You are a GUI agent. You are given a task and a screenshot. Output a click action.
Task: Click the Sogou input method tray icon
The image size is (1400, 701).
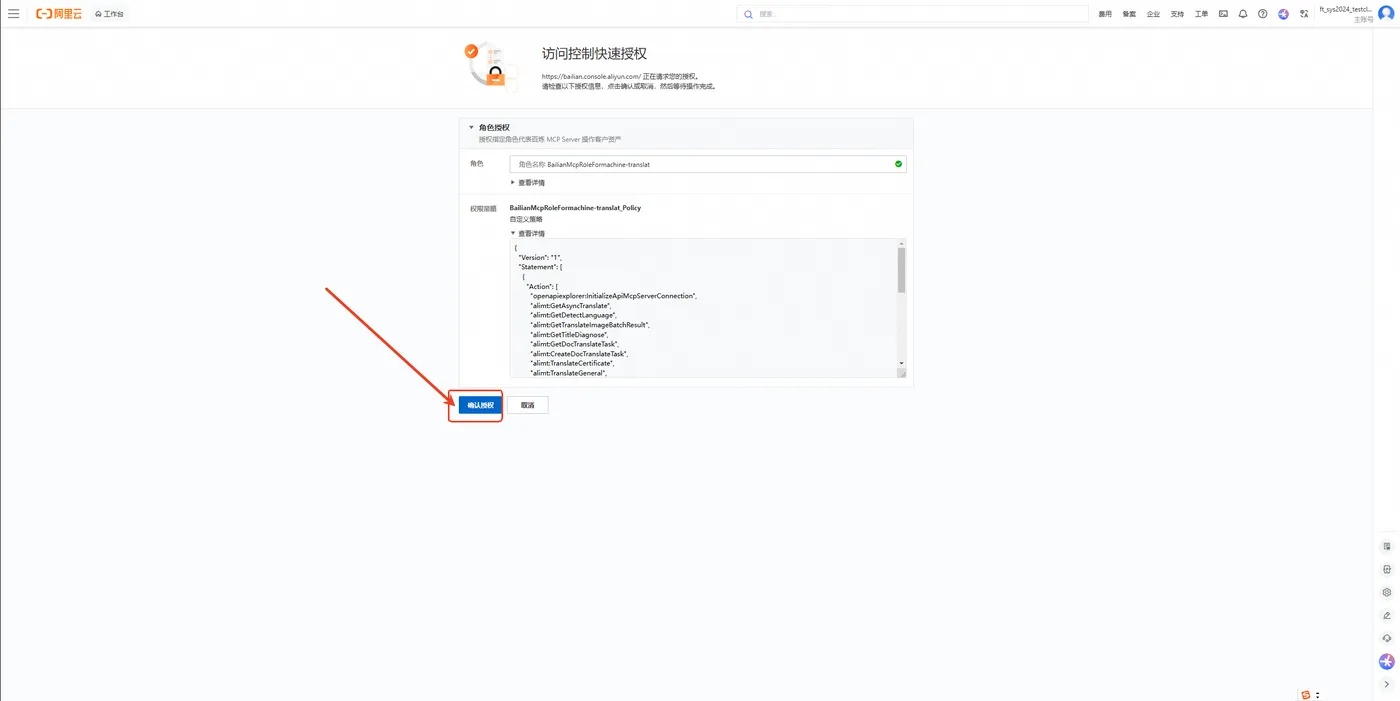[1306, 694]
